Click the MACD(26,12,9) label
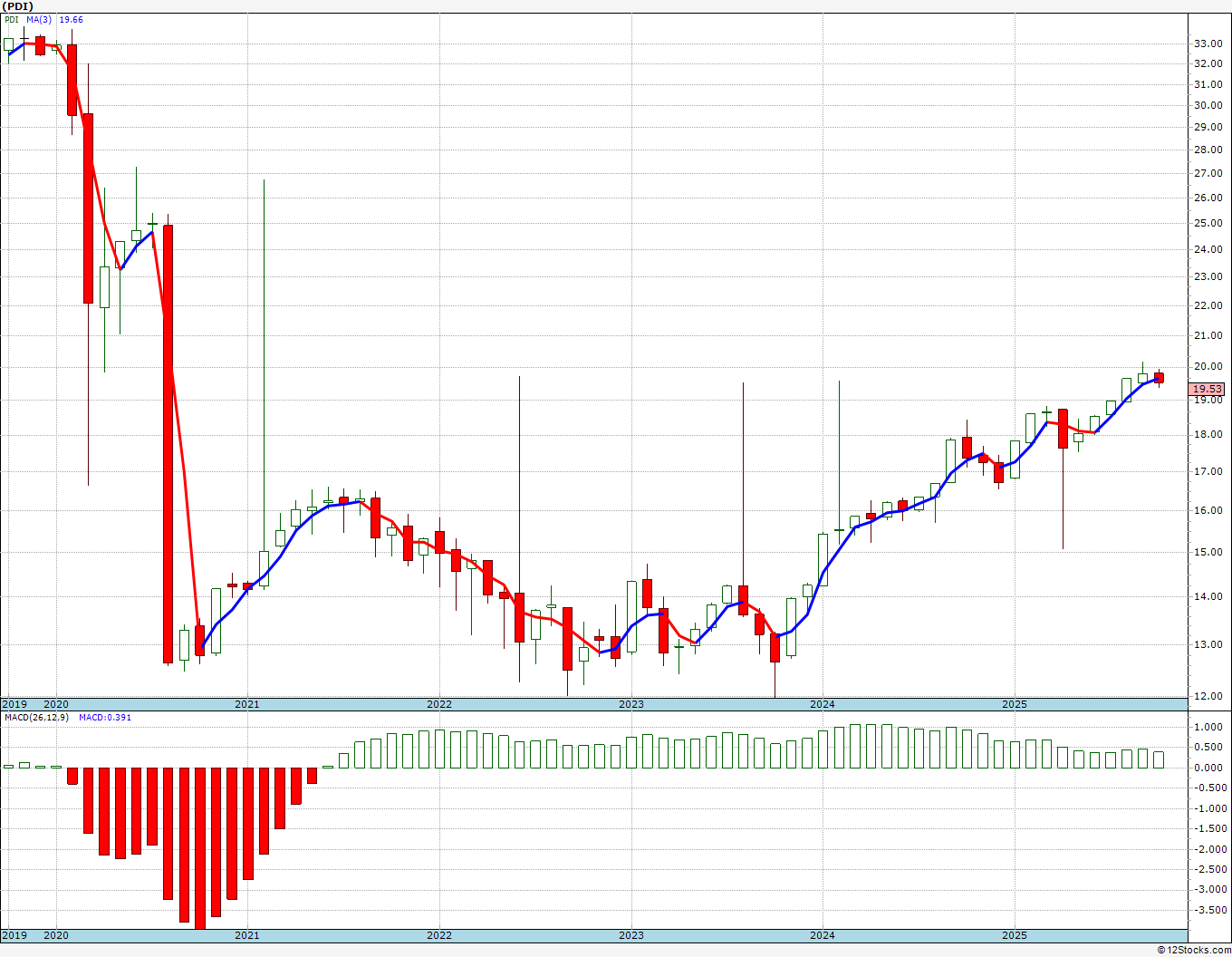The image size is (1232, 957). coord(37,717)
